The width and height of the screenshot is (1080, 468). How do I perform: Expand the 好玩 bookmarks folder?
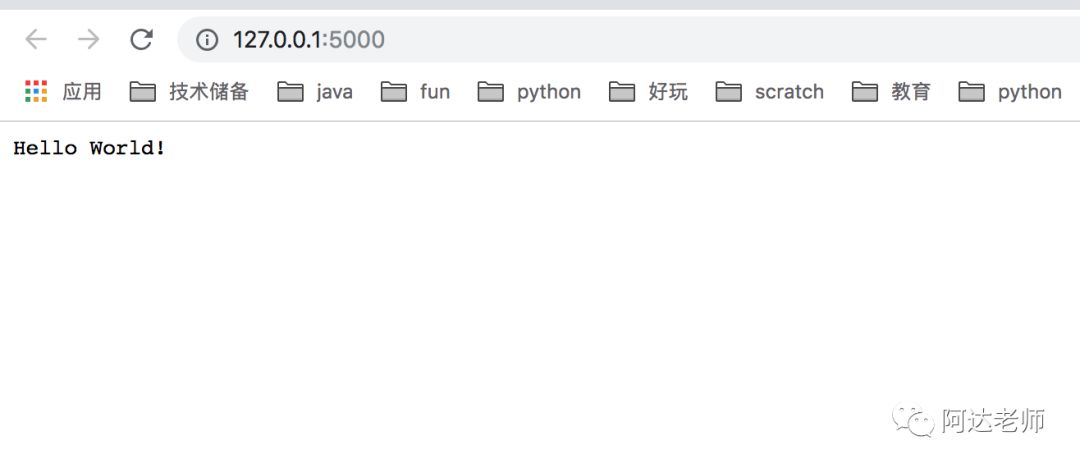click(x=648, y=92)
